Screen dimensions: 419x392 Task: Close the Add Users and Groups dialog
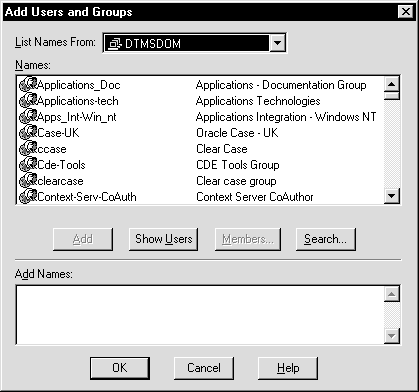coord(406,12)
